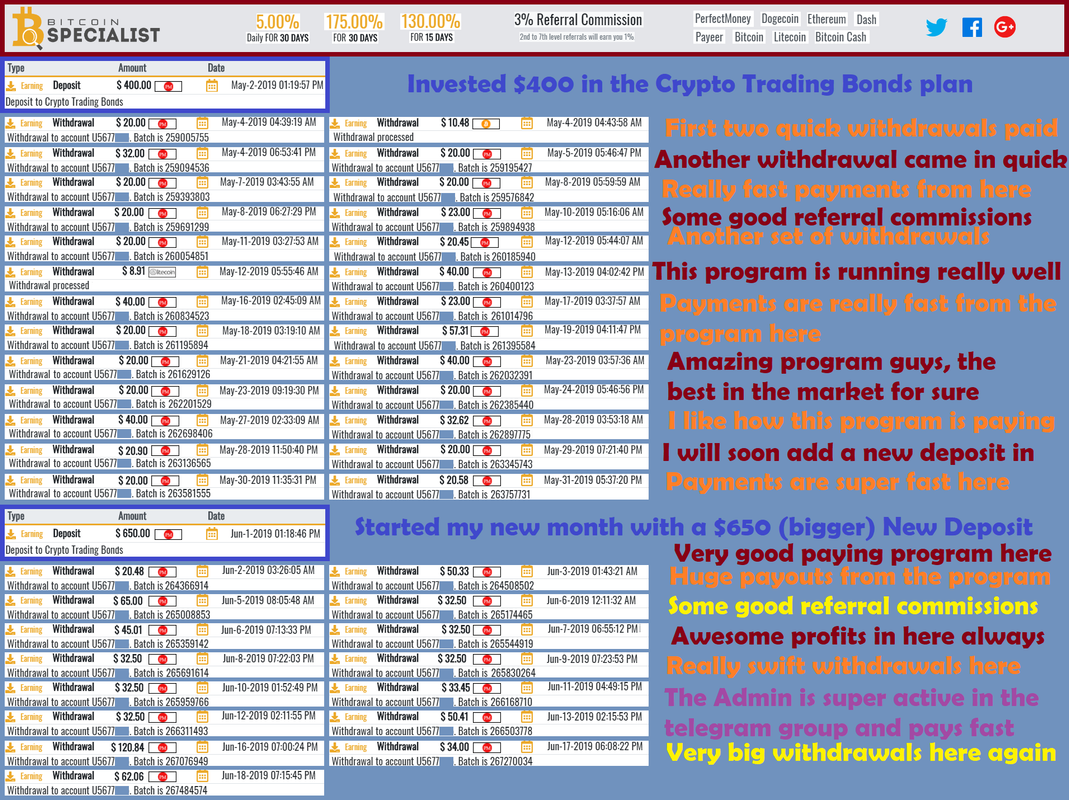Click the Bitcoin coin icon next to $10.48

(486, 123)
